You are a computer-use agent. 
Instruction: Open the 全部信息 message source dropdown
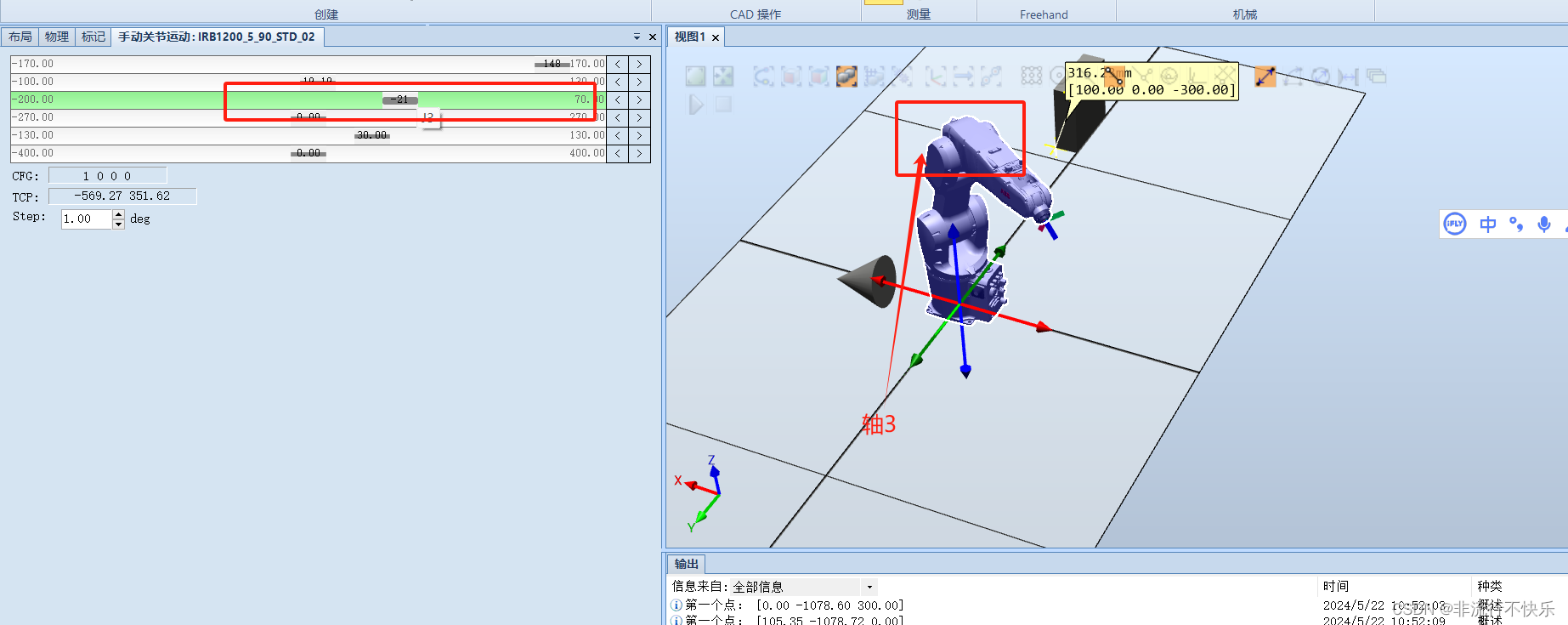(869, 587)
